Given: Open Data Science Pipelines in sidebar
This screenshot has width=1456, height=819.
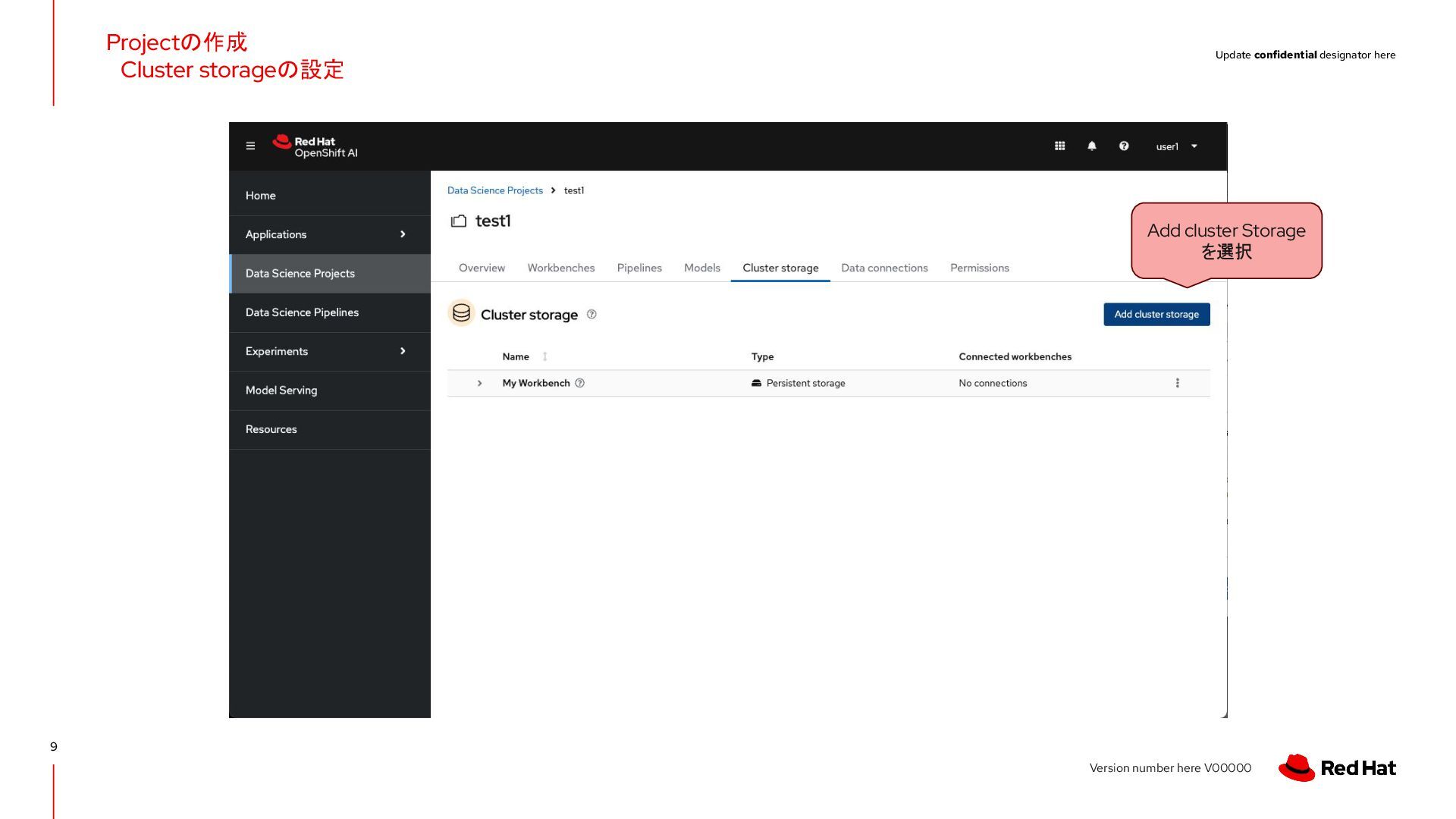Looking at the screenshot, I should tap(330, 312).
